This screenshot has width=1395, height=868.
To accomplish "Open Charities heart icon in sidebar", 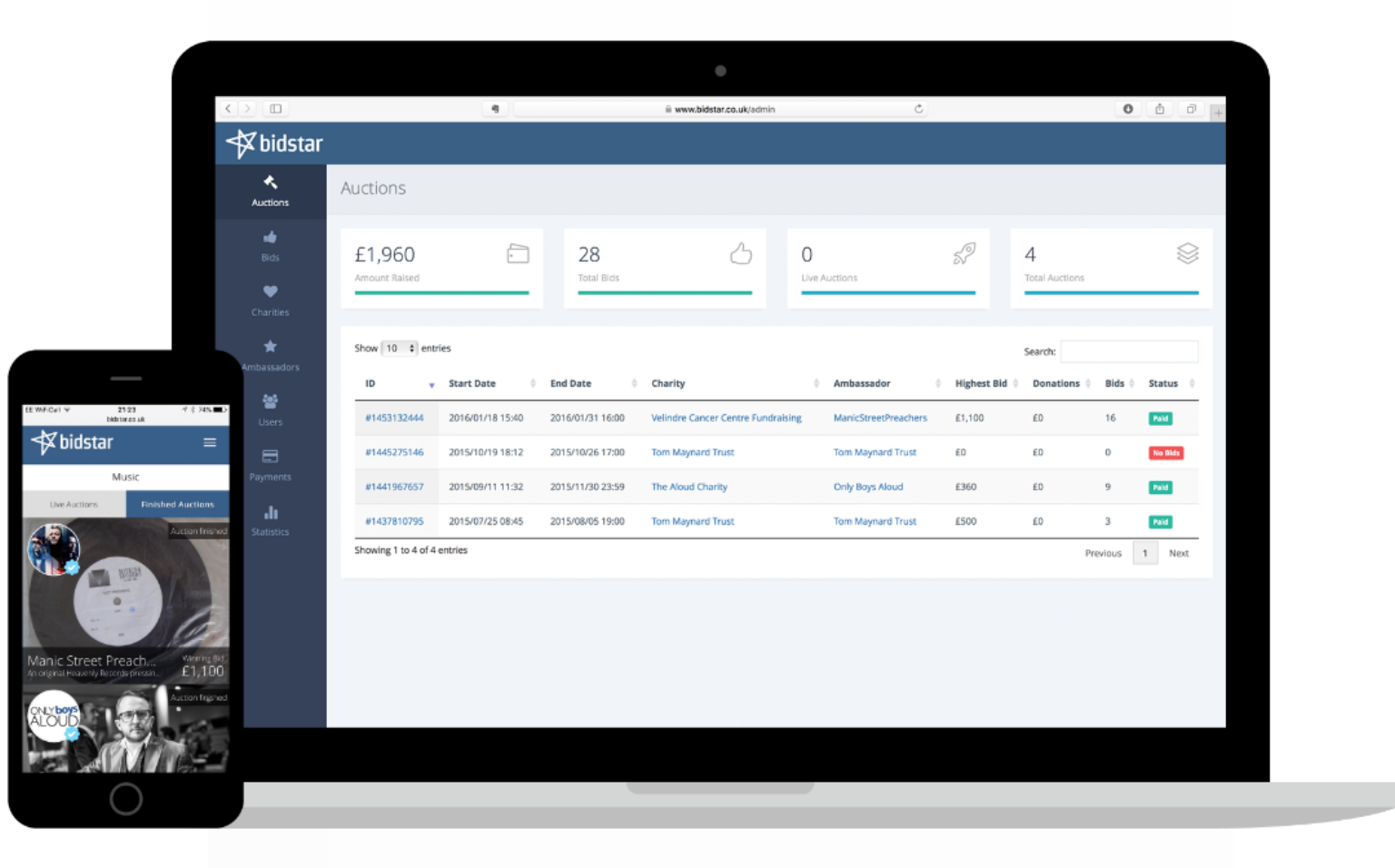I will tap(270, 301).
